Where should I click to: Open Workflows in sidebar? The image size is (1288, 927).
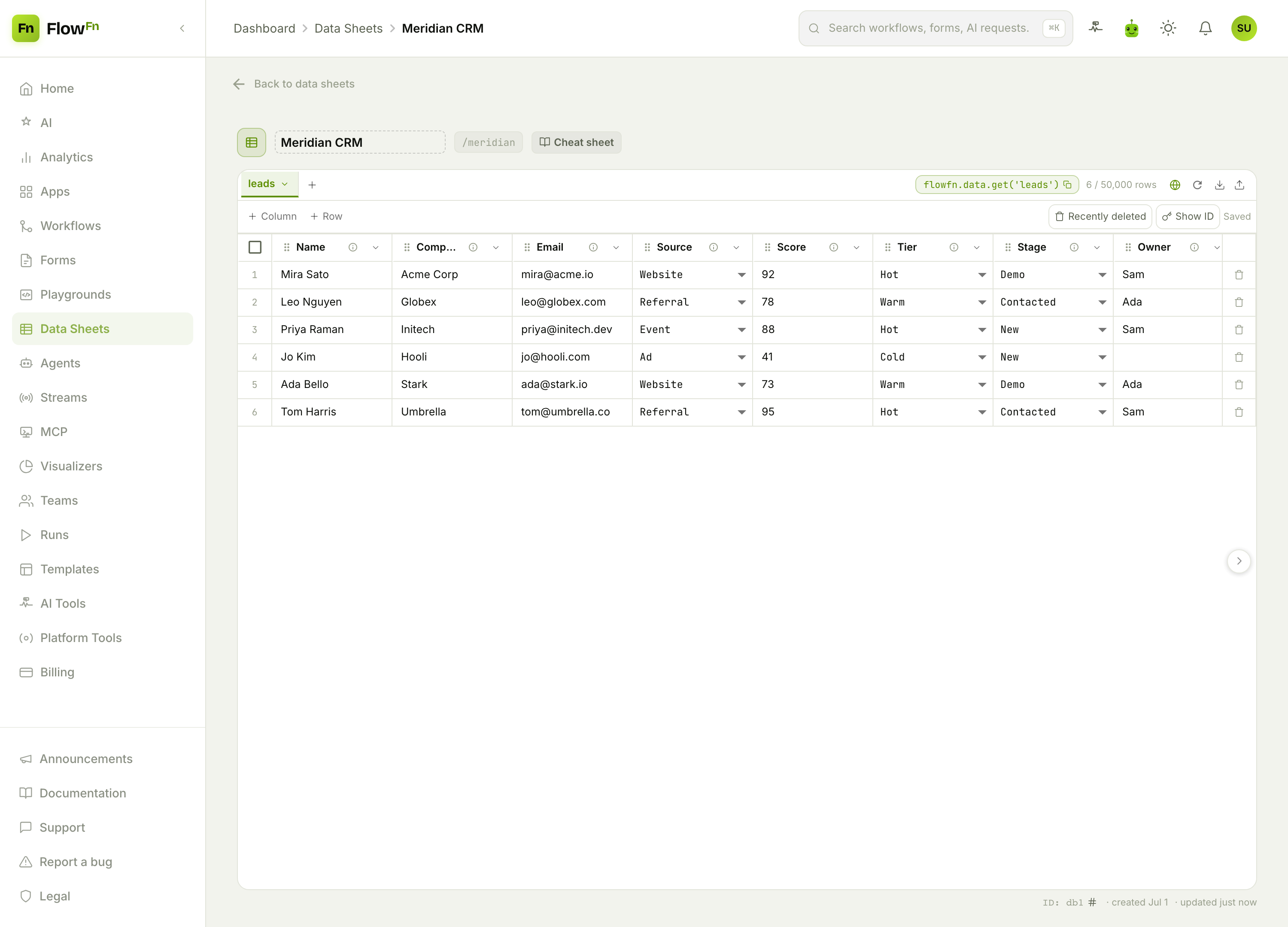click(102, 226)
